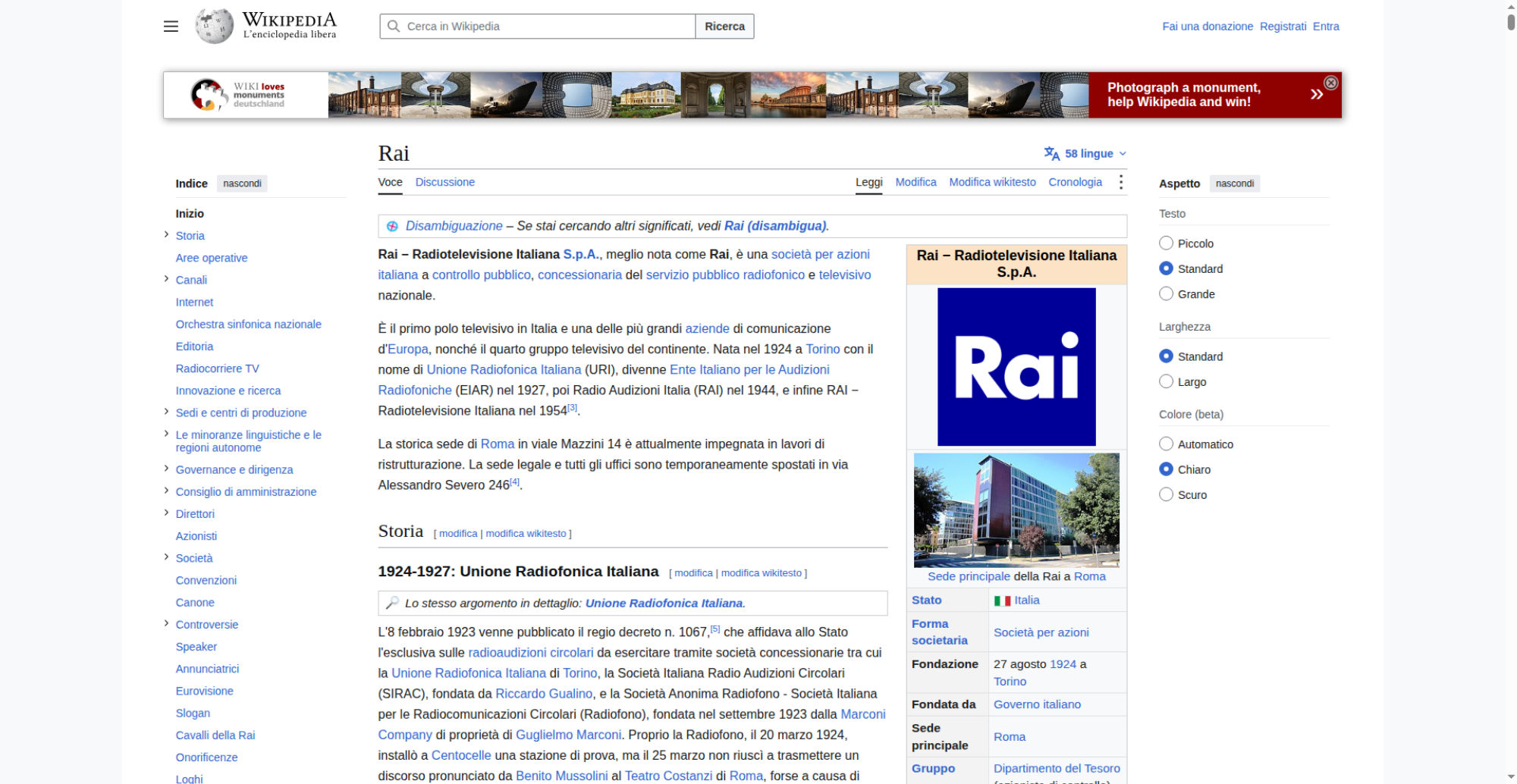Select the Piccolo text size option
Viewport: 1517px width, 784px height.
click(x=1166, y=243)
